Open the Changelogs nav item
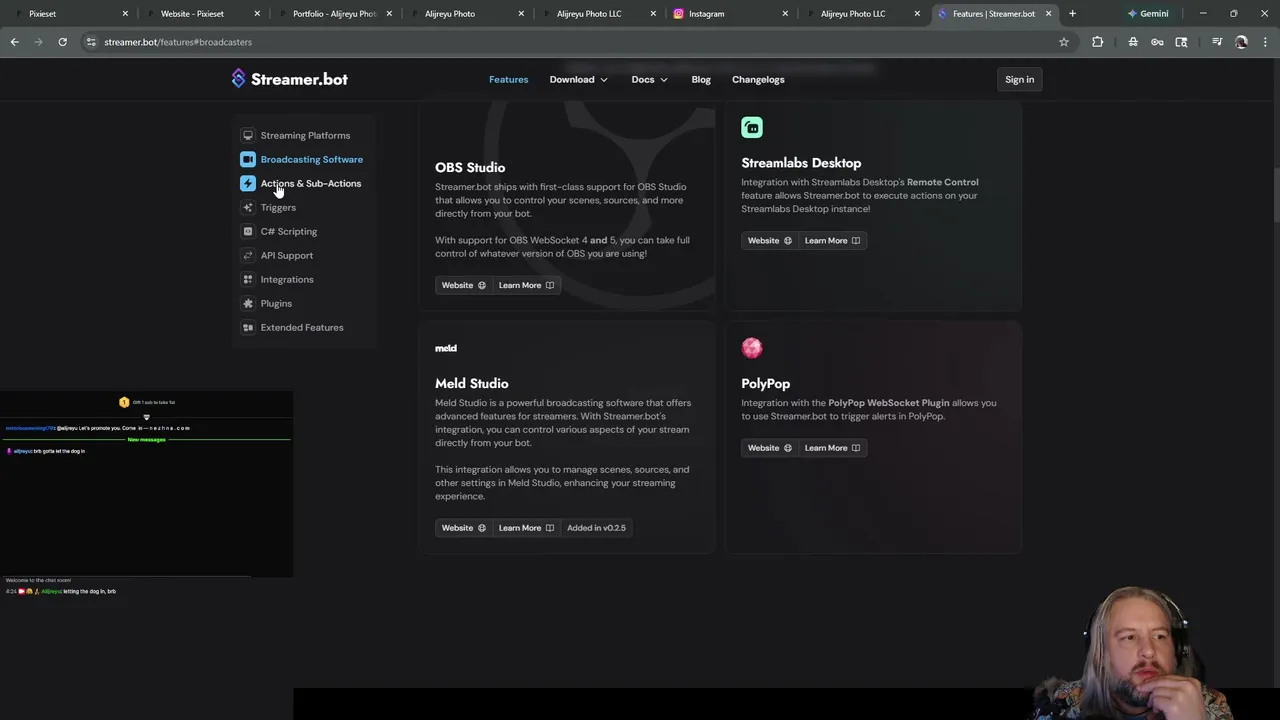Viewport: 1280px width, 720px height. click(x=758, y=79)
